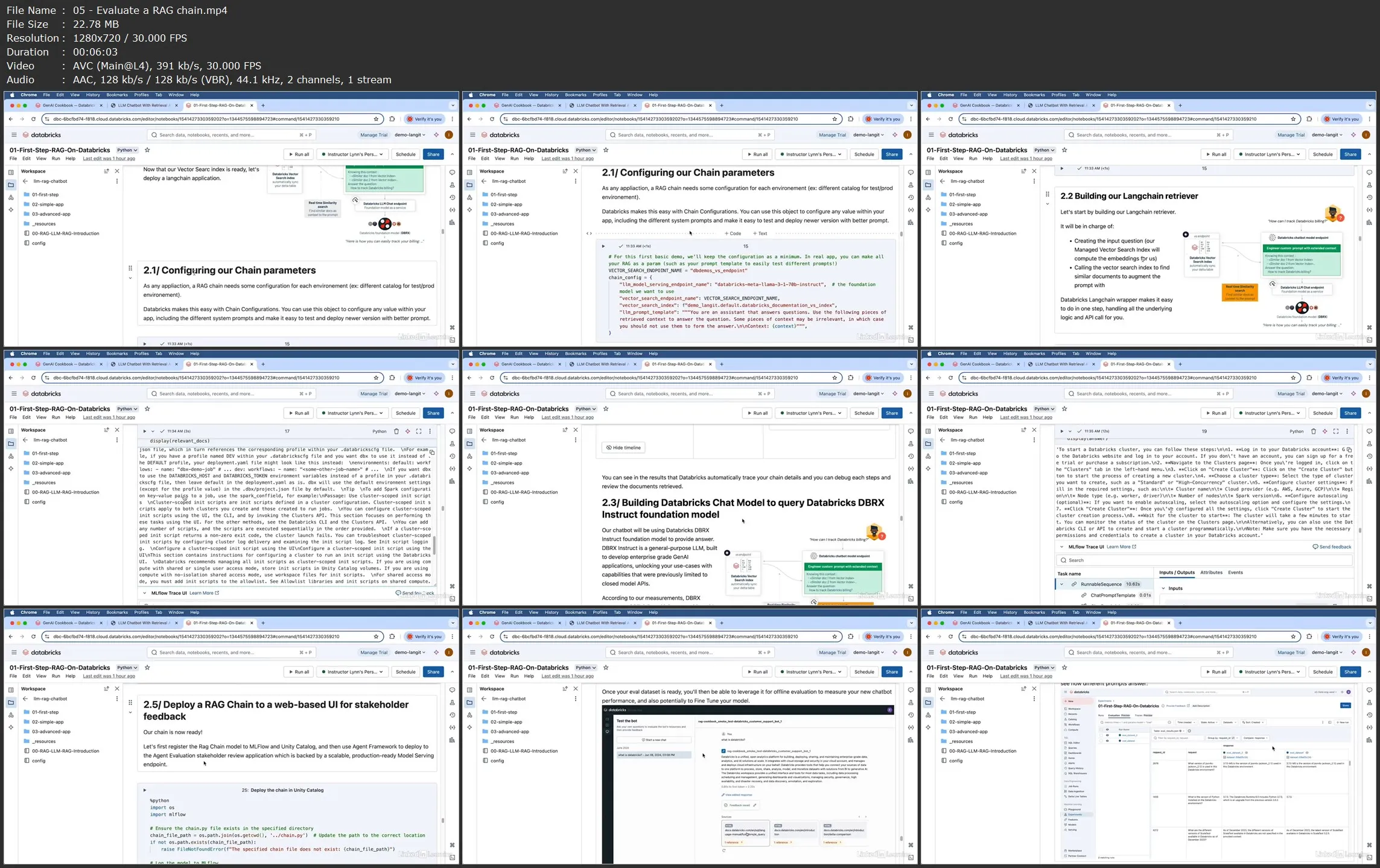Screen dimensions: 1380x868
Task: Click the 'Test the bot' review app screenshot
Action: point(748,784)
